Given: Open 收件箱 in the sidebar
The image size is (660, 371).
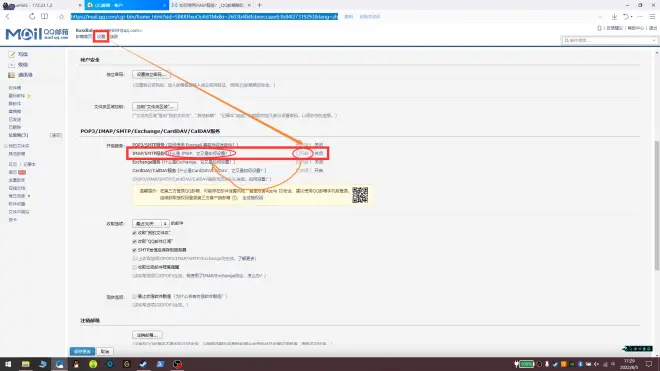Looking at the screenshot, I should [15, 88].
